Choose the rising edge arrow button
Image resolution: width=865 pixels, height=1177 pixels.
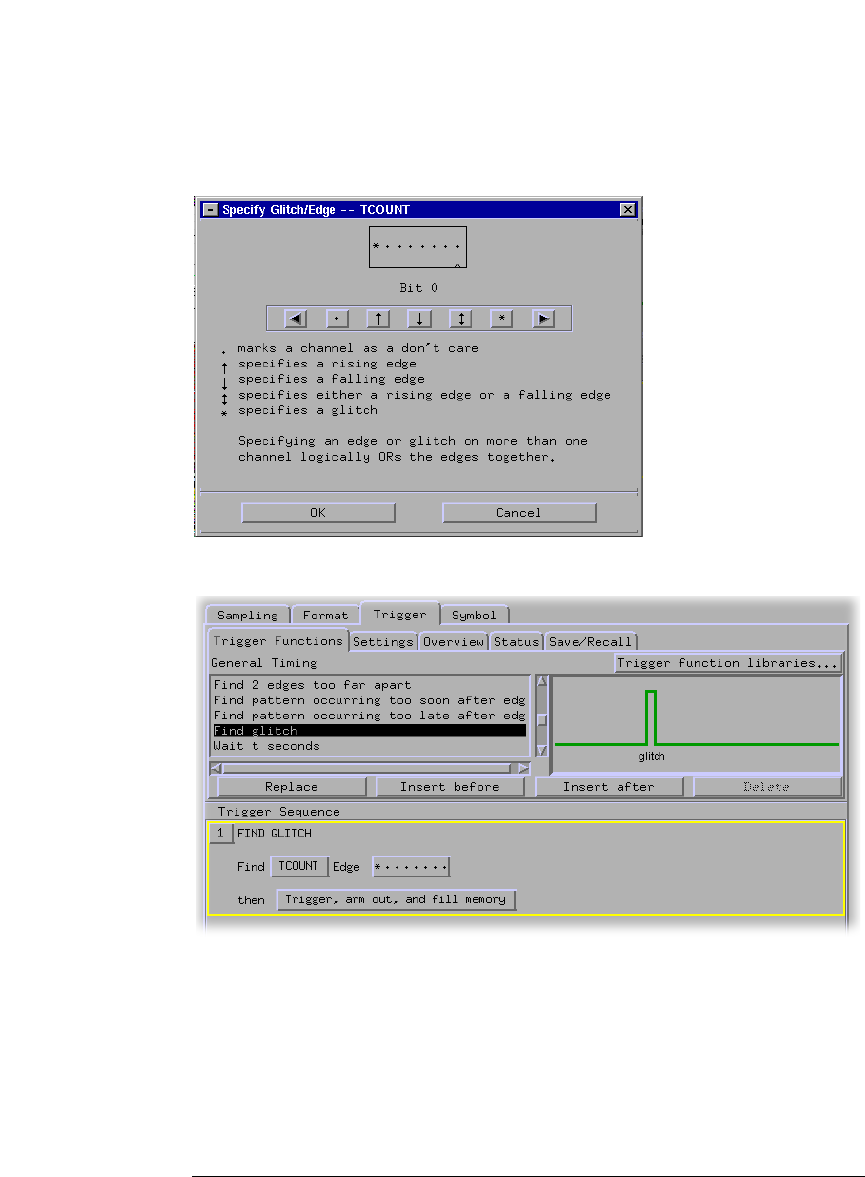pyautogui.click(x=378, y=318)
